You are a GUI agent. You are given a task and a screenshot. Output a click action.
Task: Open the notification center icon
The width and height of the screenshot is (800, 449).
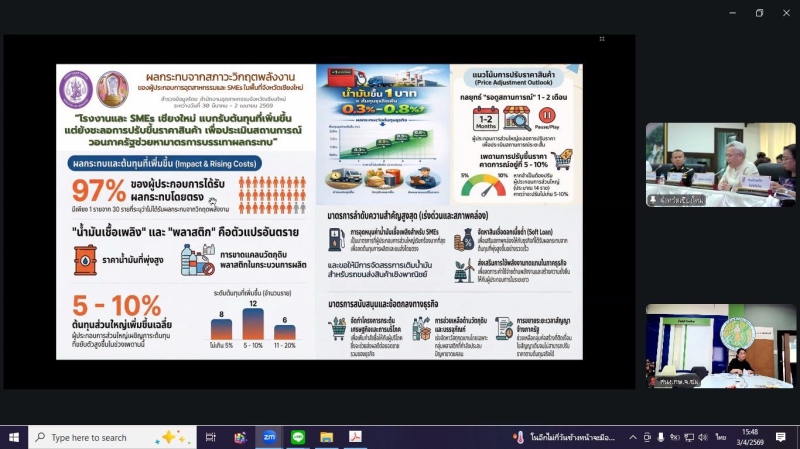(781, 437)
